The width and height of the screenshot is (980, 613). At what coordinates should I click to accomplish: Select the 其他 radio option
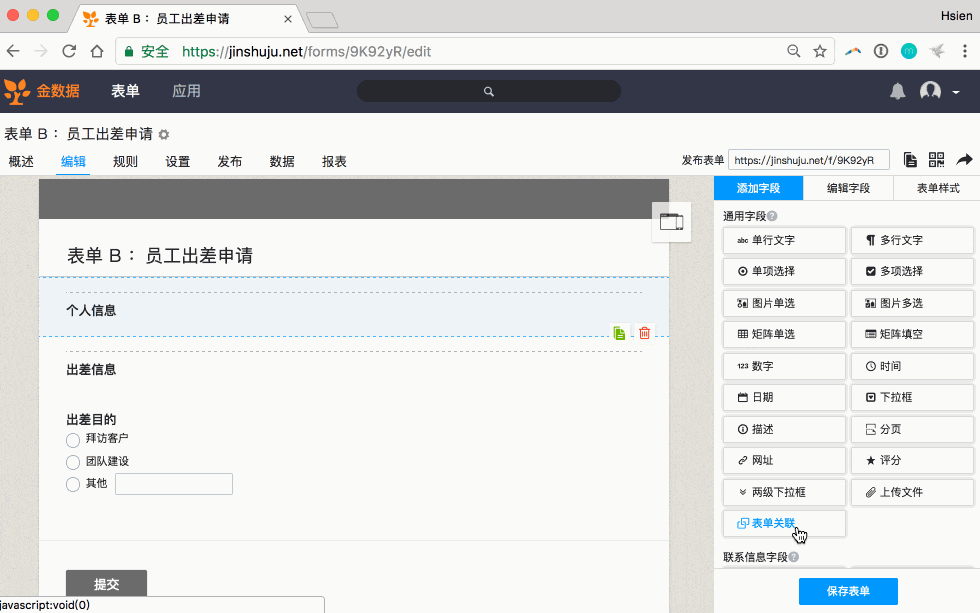[x=72, y=484]
